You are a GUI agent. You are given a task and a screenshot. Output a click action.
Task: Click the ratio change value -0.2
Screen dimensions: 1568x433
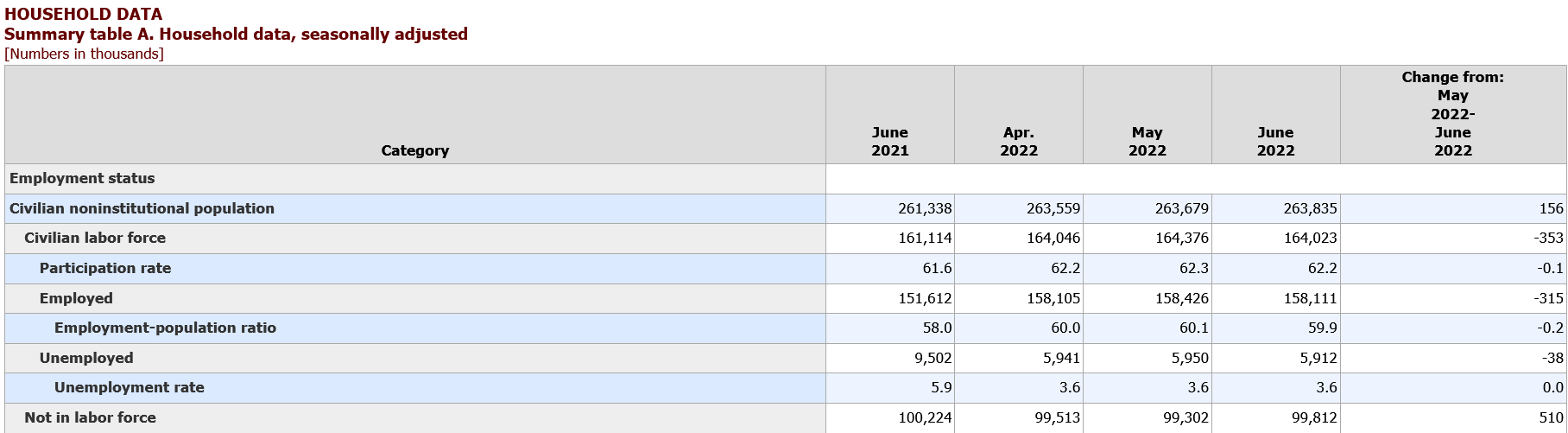click(x=1550, y=328)
